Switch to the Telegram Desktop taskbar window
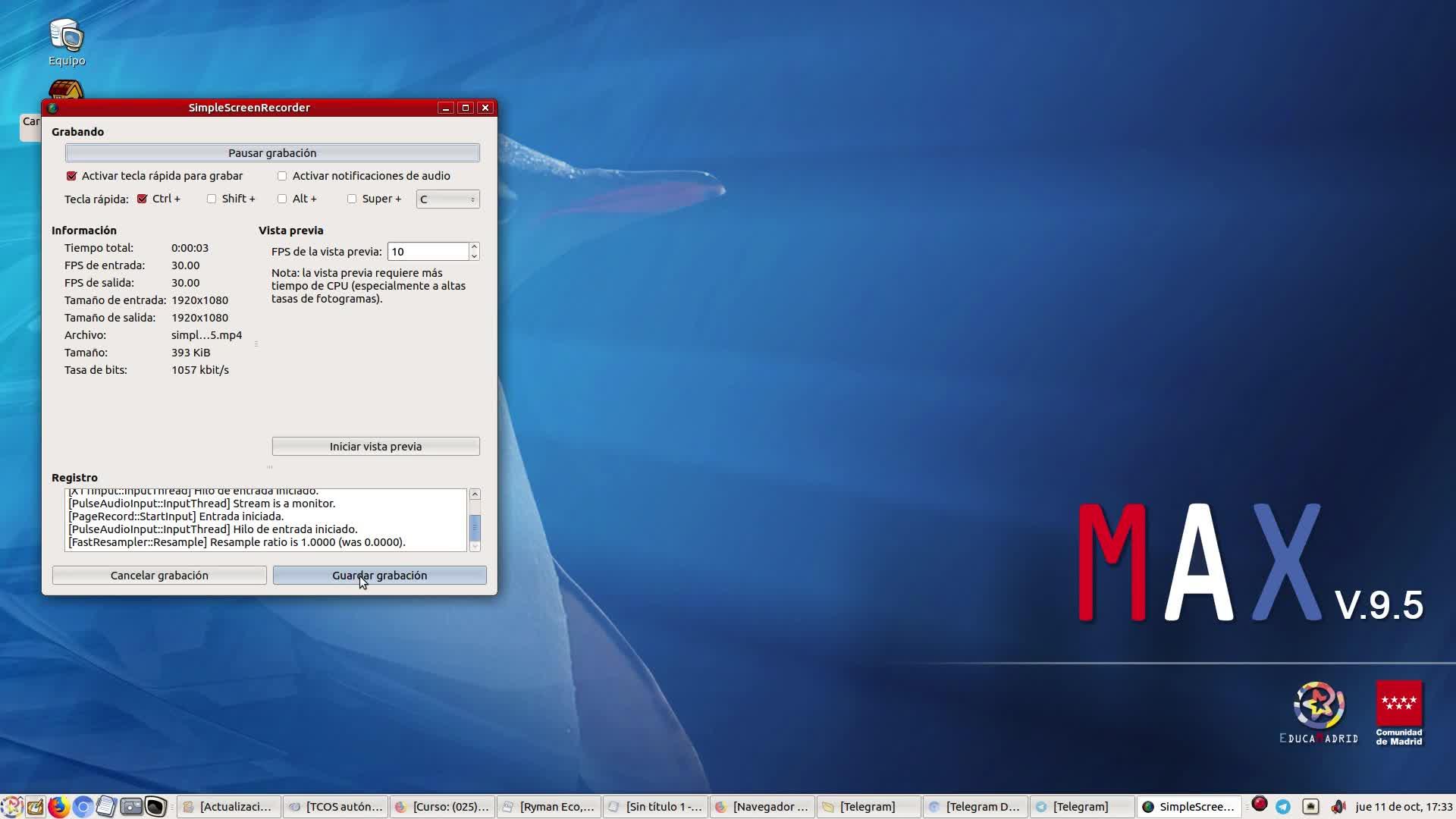The image size is (1456, 819). coord(975,806)
